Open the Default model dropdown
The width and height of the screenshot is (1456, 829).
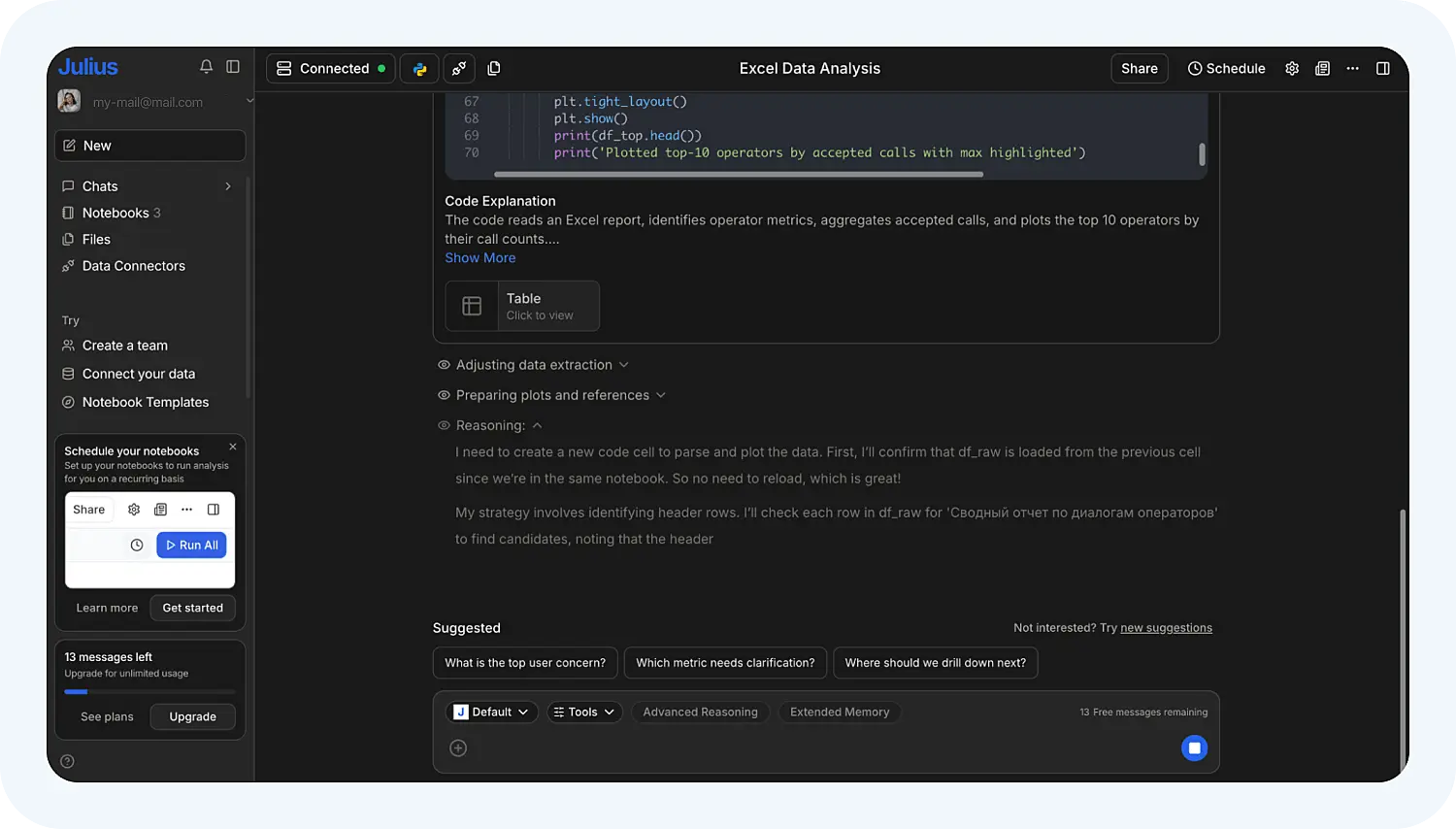pos(491,713)
